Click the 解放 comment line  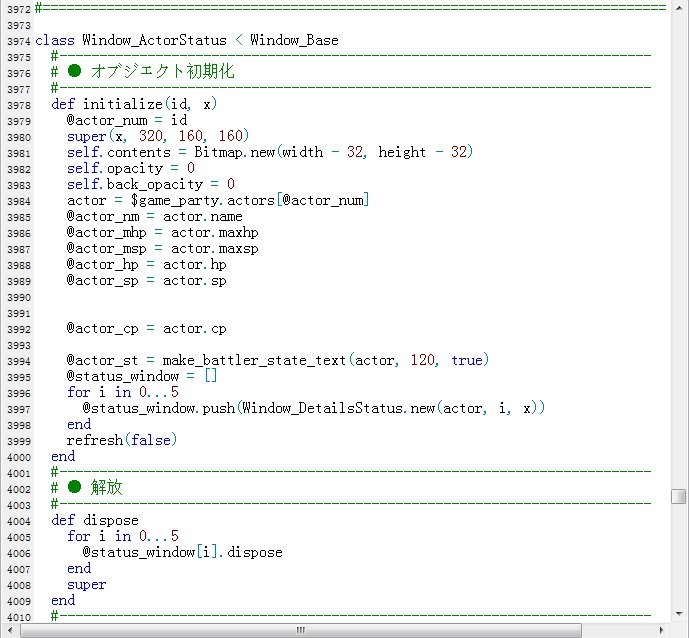[87, 488]
